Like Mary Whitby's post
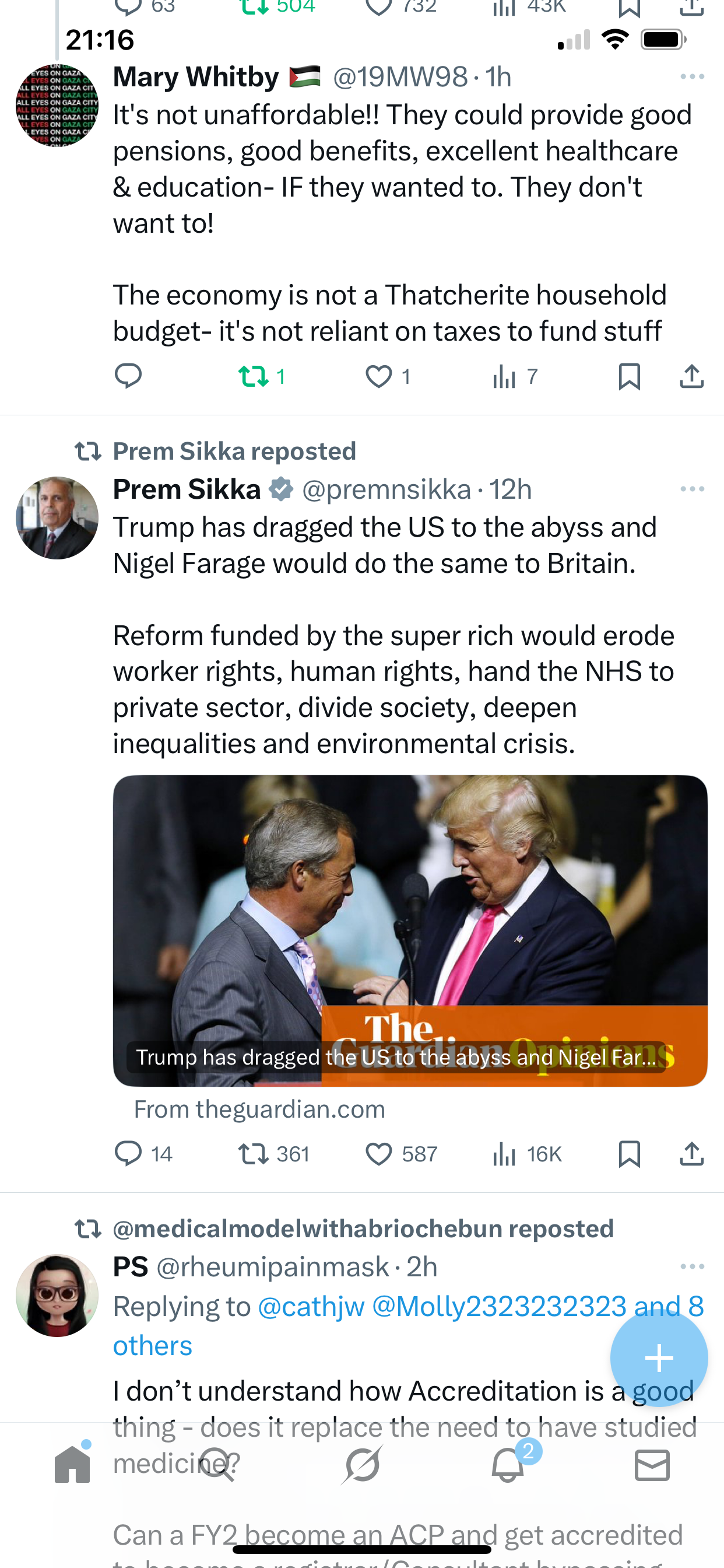 pyautogui.click(x=379, y=376)
